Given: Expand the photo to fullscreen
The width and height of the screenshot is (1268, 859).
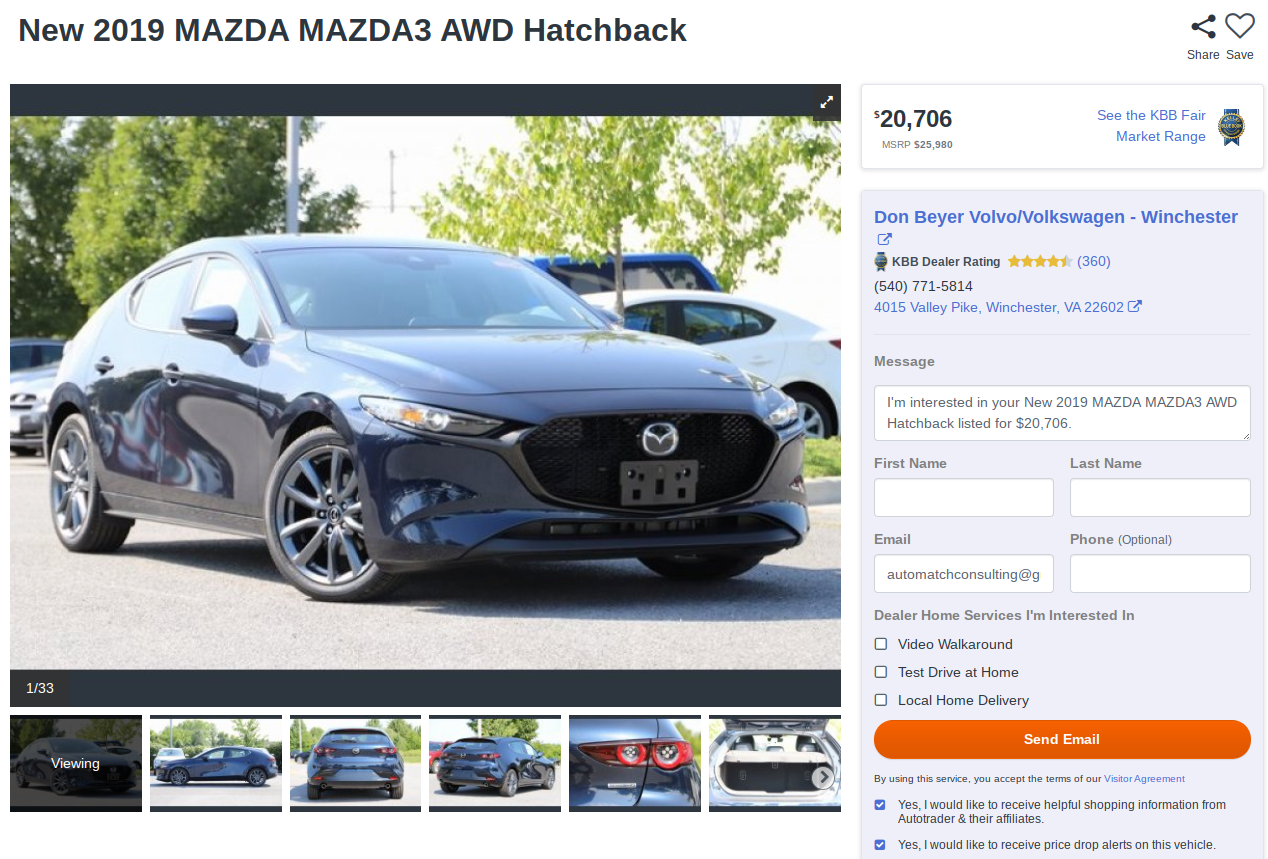Looking at the screenshot, I should [827, 102].
